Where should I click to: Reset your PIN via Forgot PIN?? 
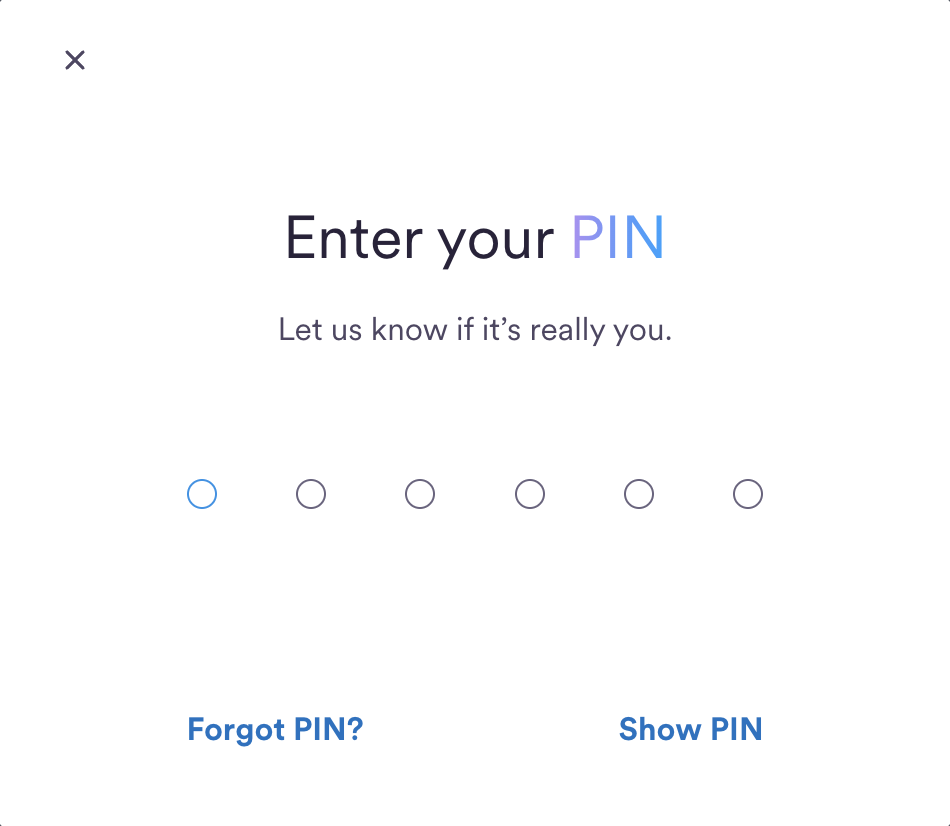[275, 729]
